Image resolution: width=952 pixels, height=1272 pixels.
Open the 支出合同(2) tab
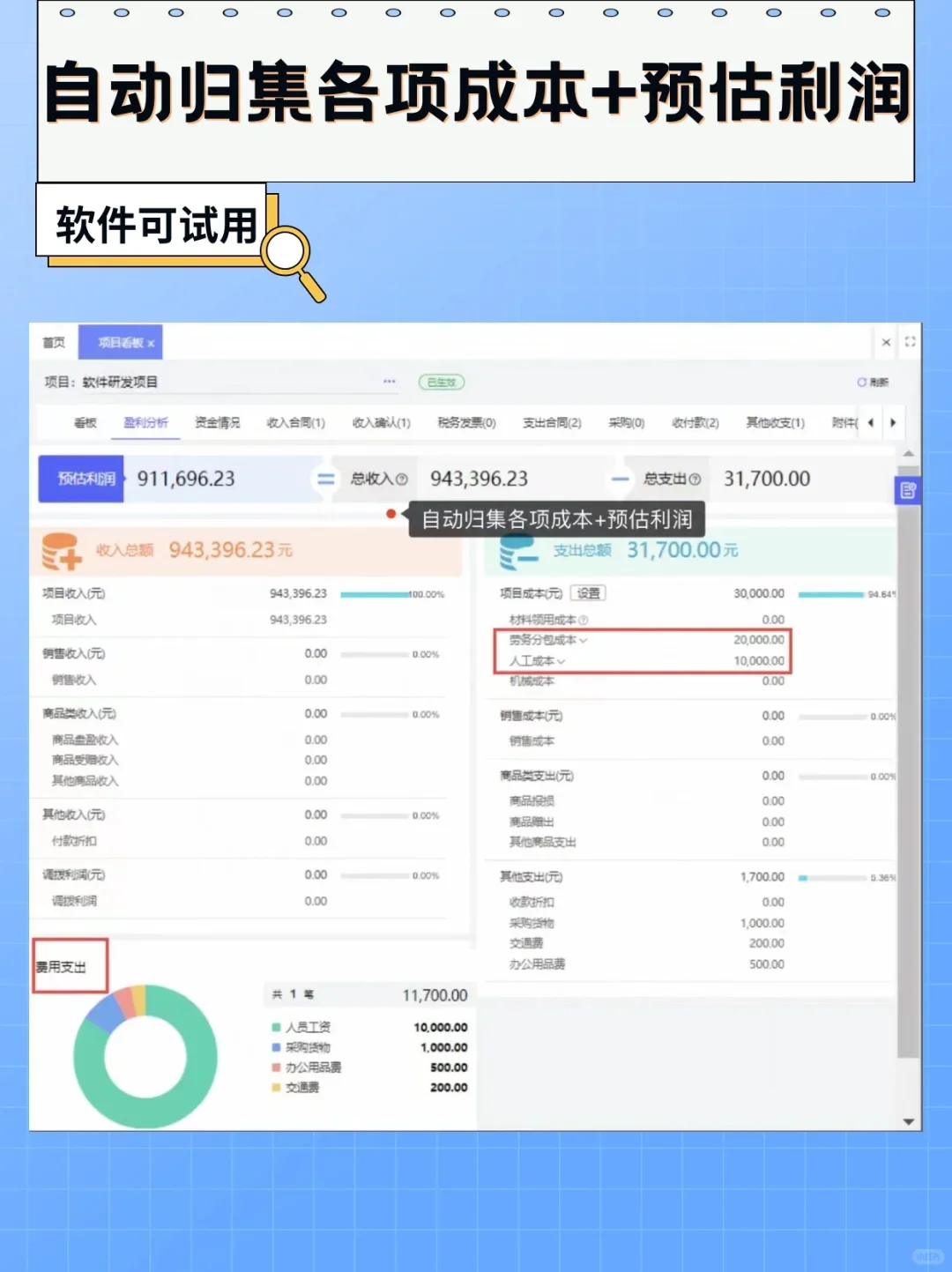(x=552, y=422)
